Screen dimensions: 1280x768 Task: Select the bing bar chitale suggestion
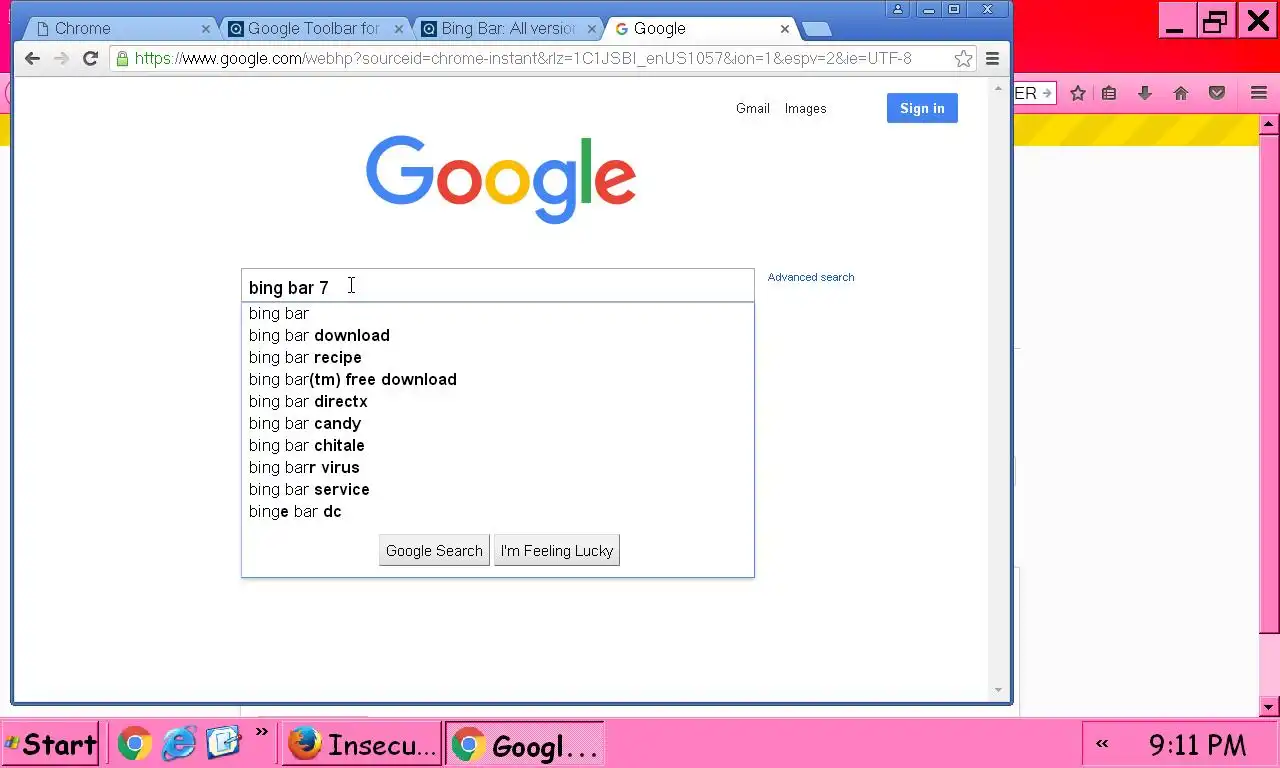tap(498, 445)
